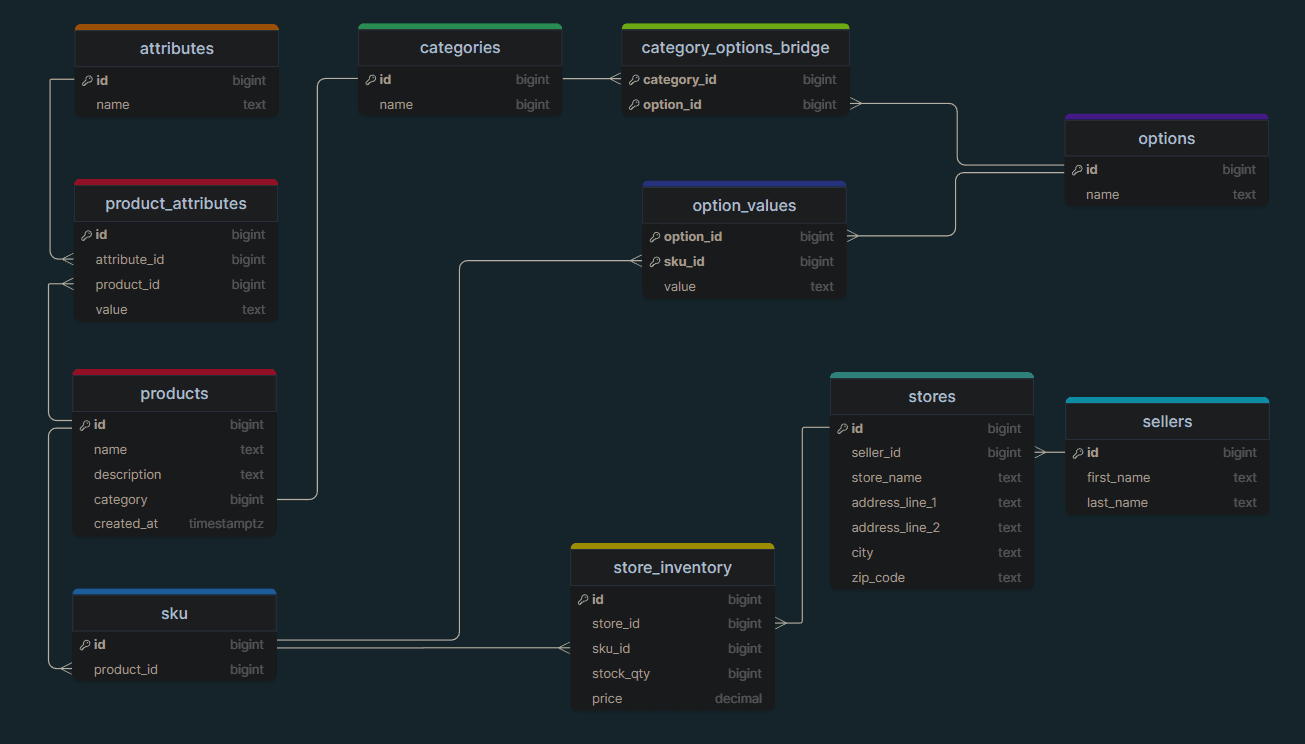Image resolution: width=1305 pixels, height=744 pixels.
Task: Click the key icon in stores id row
Action: [x=842, y=428]
